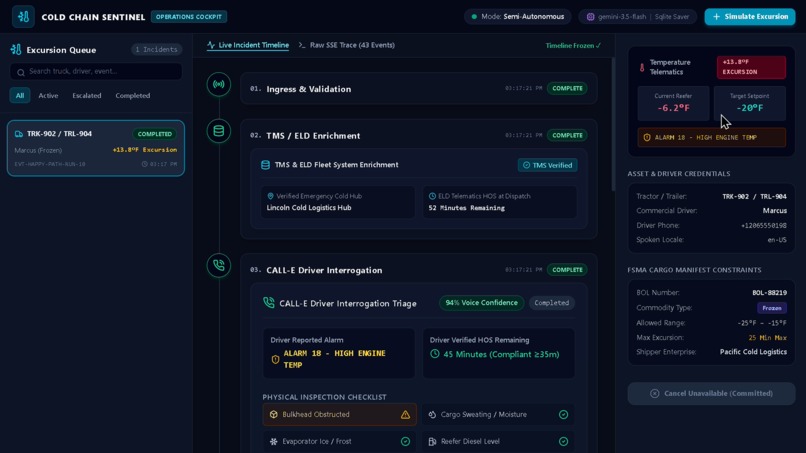Select the Evaporator Ice / Frost checklist item
806x453 pixels.
(340, 441)
